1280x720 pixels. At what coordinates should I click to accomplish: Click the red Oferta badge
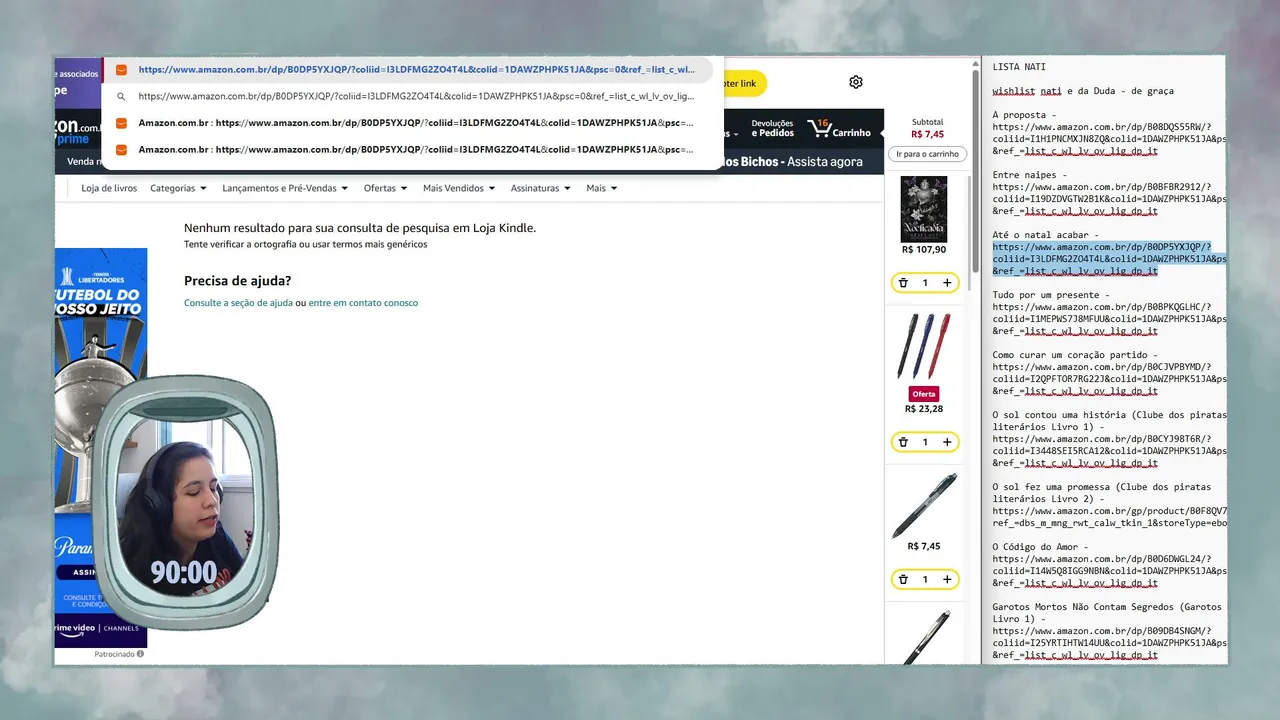click(924, 394)
